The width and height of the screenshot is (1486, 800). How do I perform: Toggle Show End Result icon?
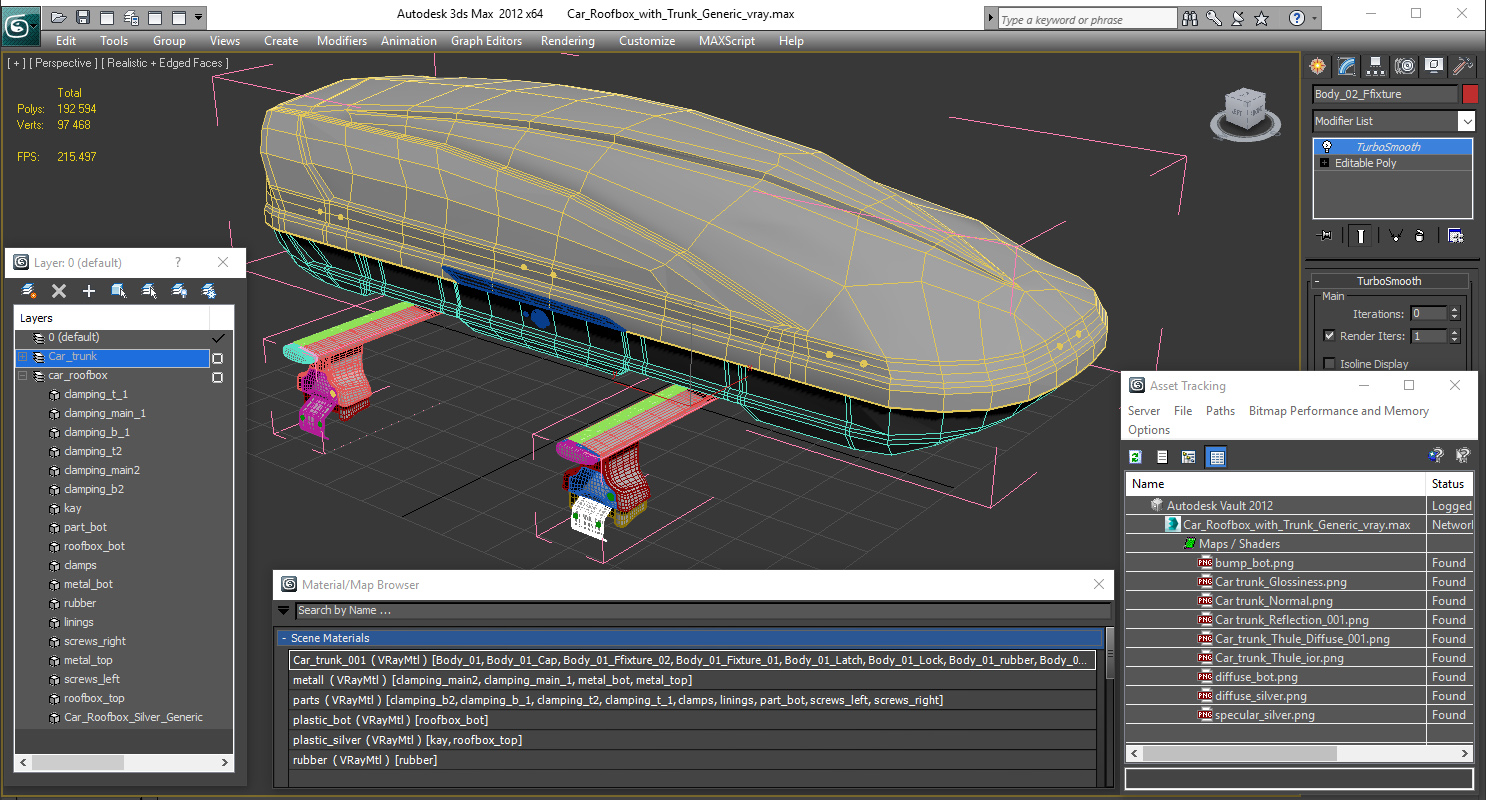click(1360, 236)
